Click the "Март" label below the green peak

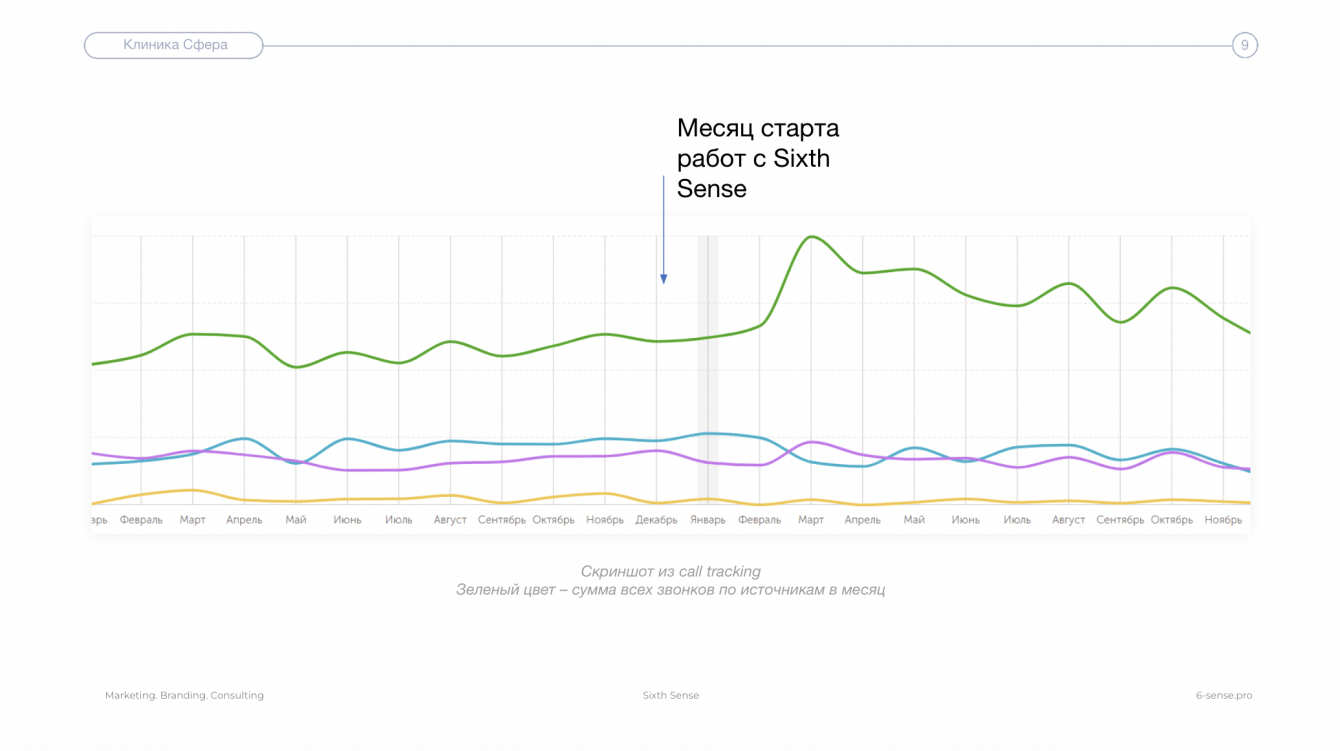(x=811, y=520)
